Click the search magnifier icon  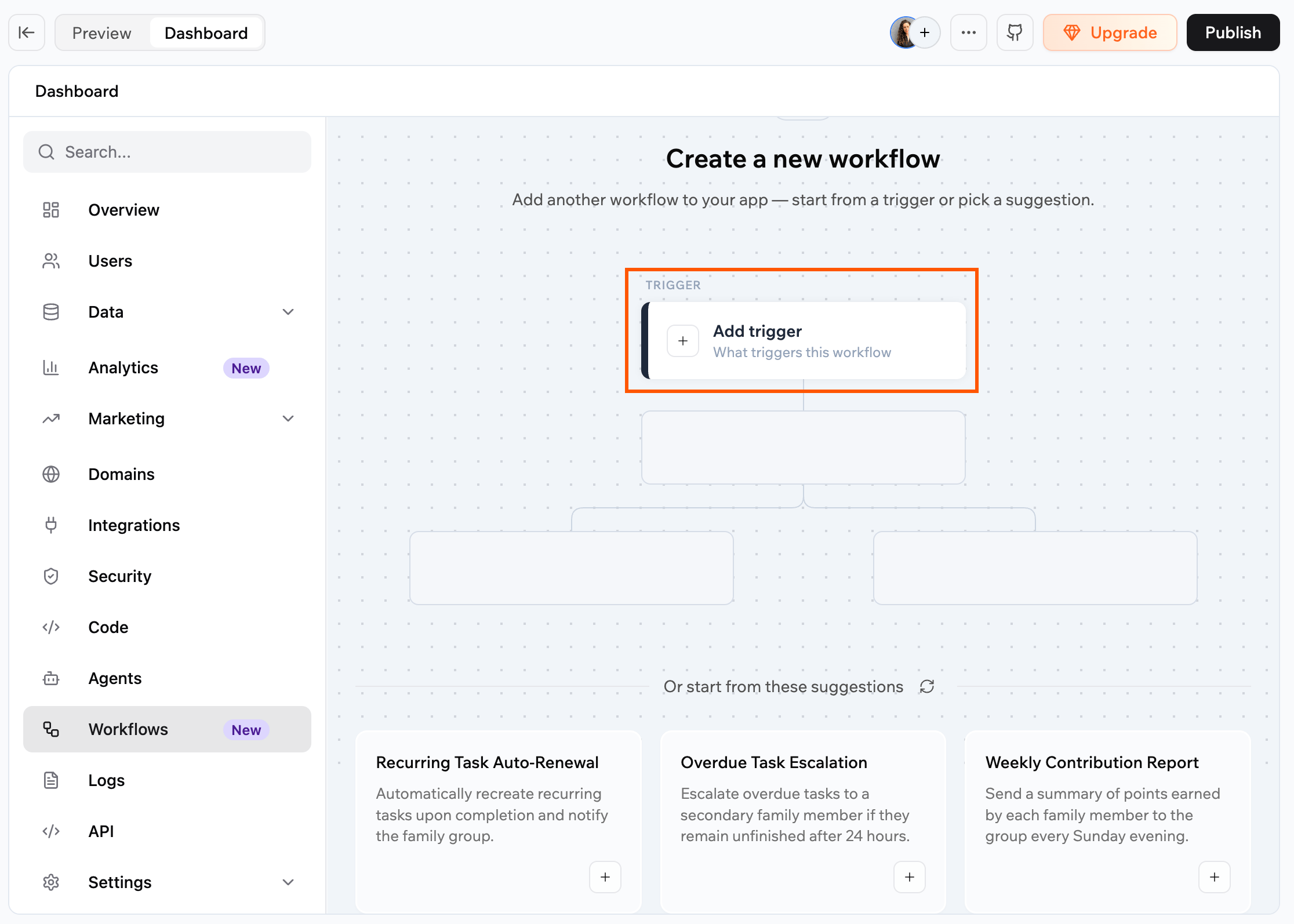coord(46,152)
